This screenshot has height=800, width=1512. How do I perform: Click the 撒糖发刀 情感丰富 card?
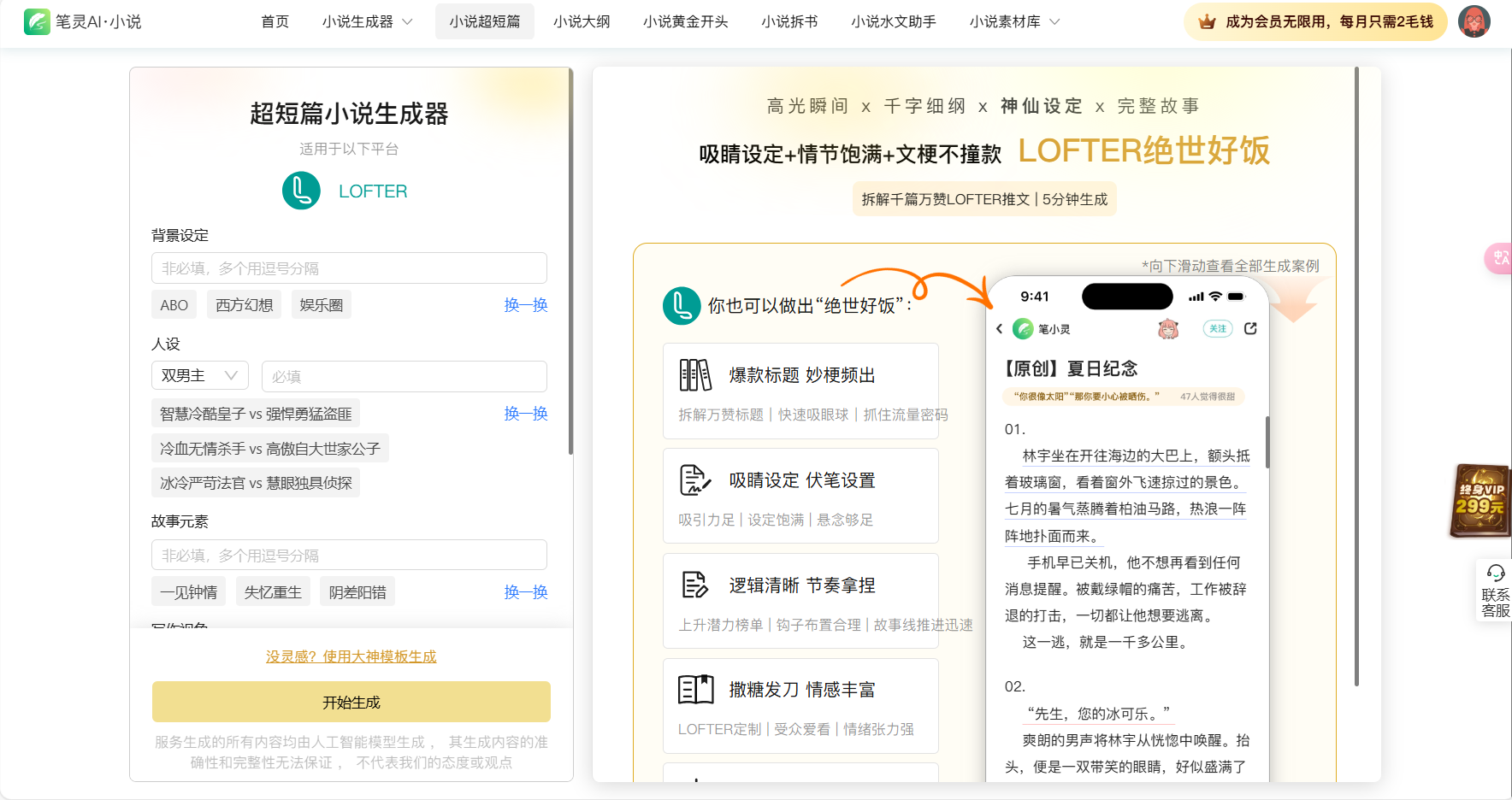click(x=800, y=706)
